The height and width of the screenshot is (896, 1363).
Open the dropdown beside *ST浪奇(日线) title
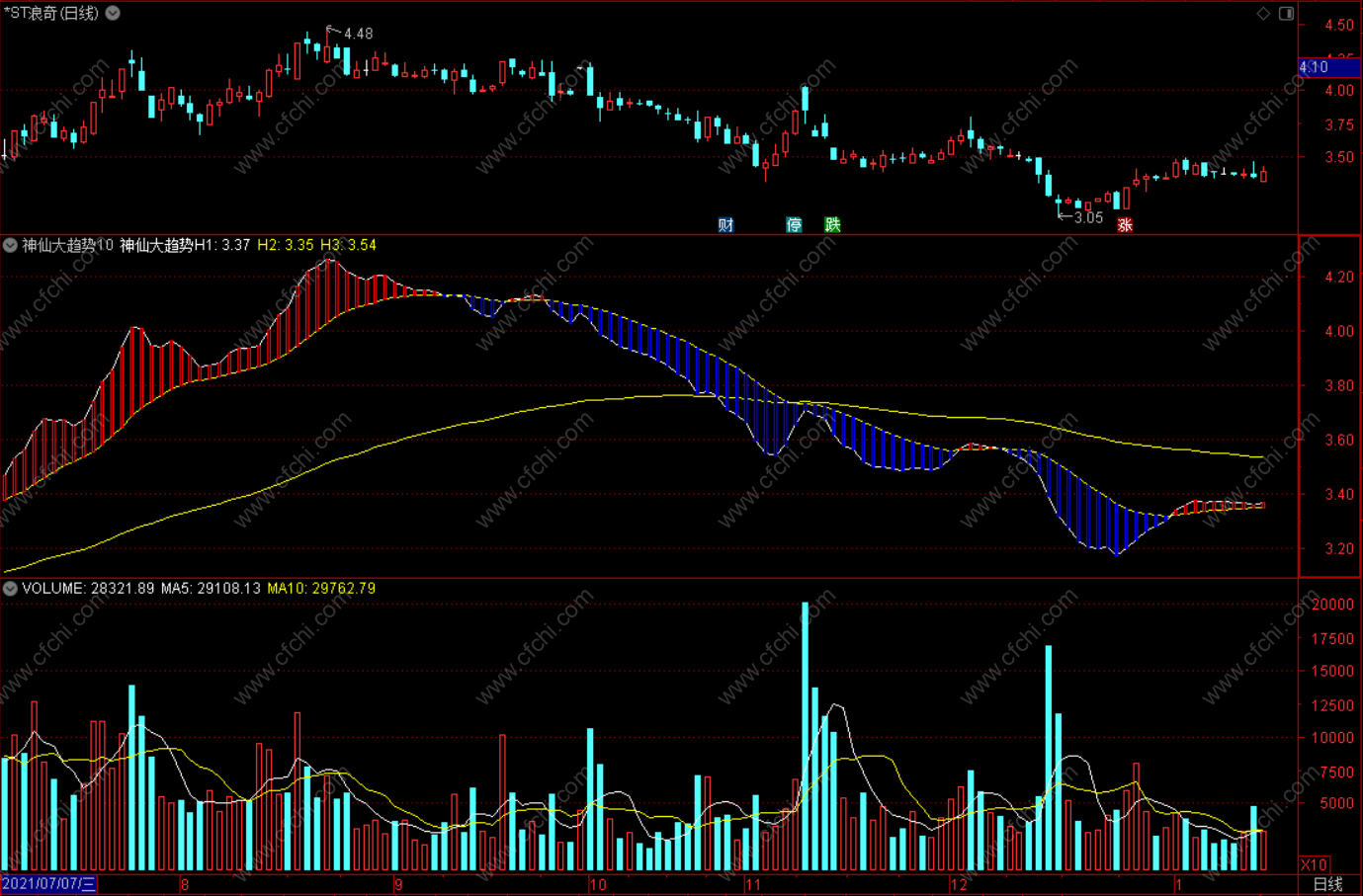pyautogui.click(x=113, y=13)
